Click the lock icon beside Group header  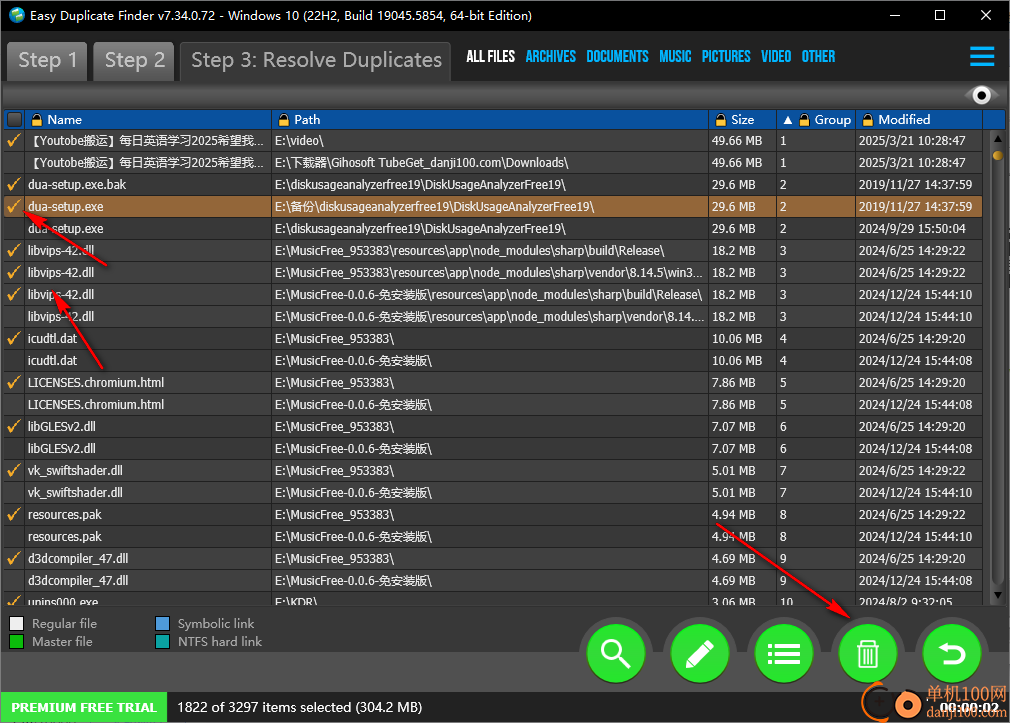(805, 120)
